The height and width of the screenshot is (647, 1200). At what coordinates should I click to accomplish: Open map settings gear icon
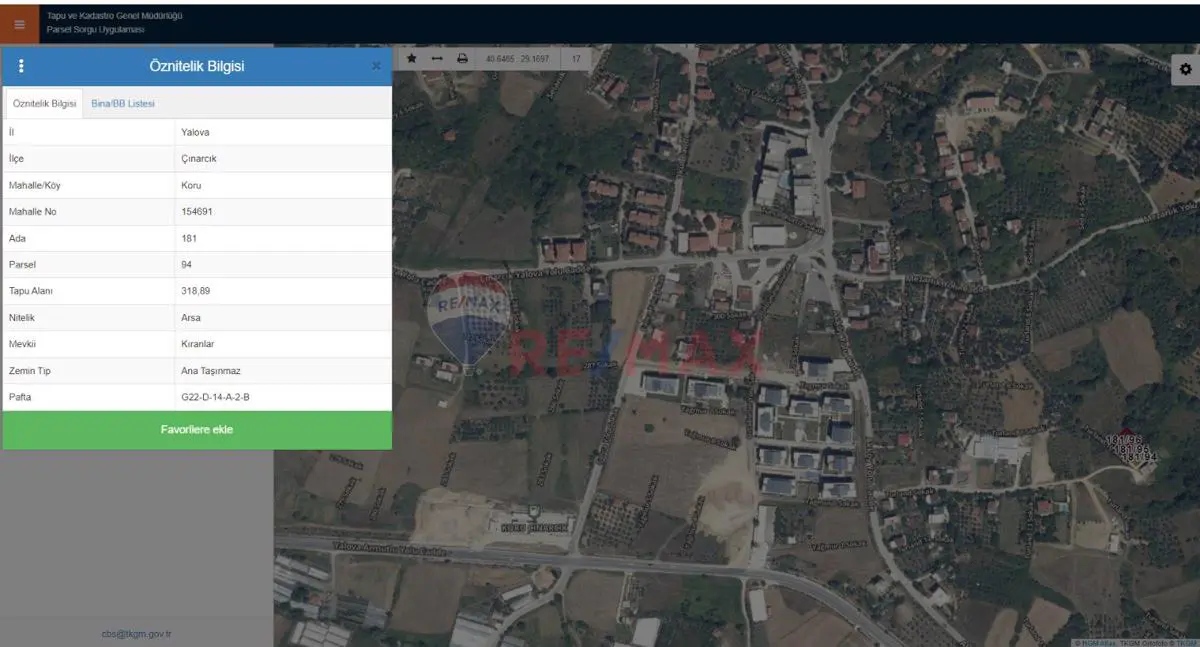point(1185,69)
